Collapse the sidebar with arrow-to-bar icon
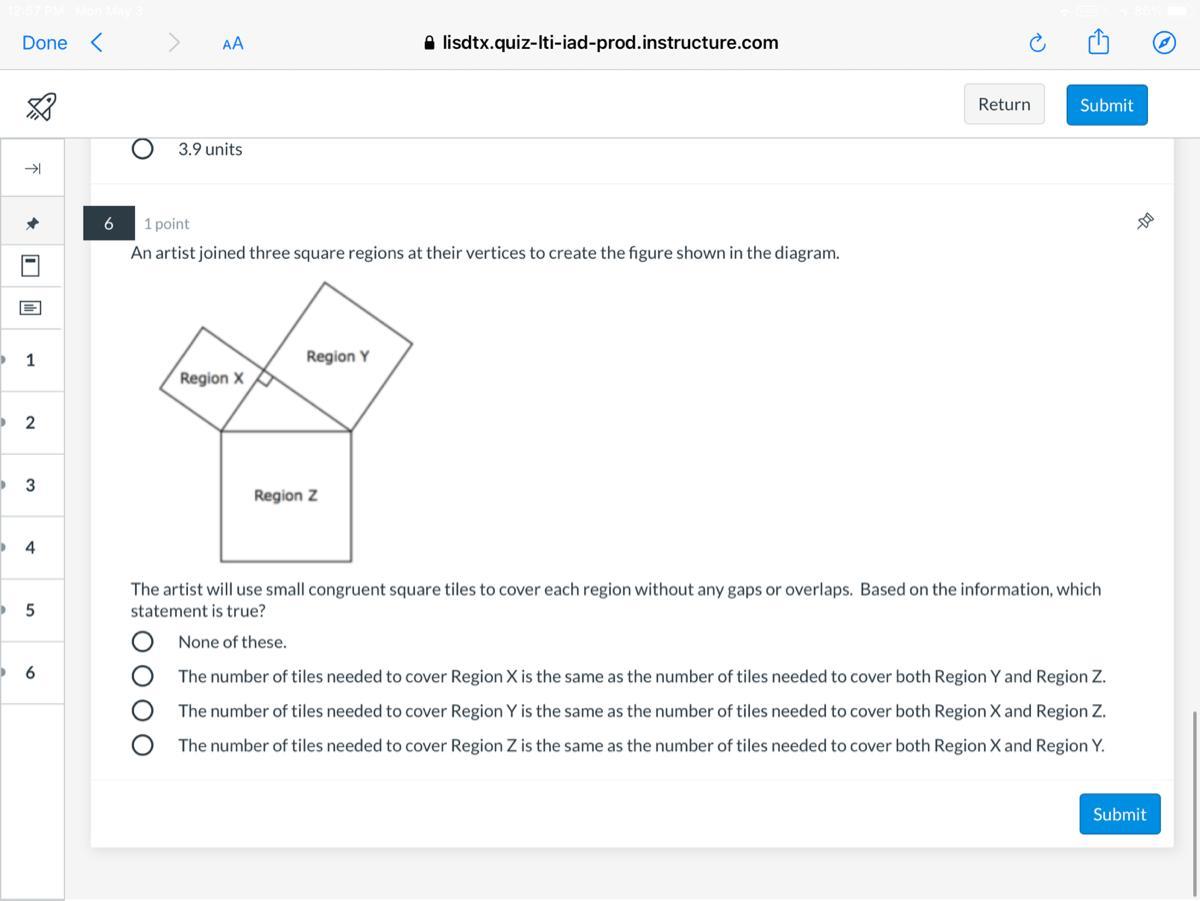Screen dimensions: 1200x901 (x=32, y=168)
